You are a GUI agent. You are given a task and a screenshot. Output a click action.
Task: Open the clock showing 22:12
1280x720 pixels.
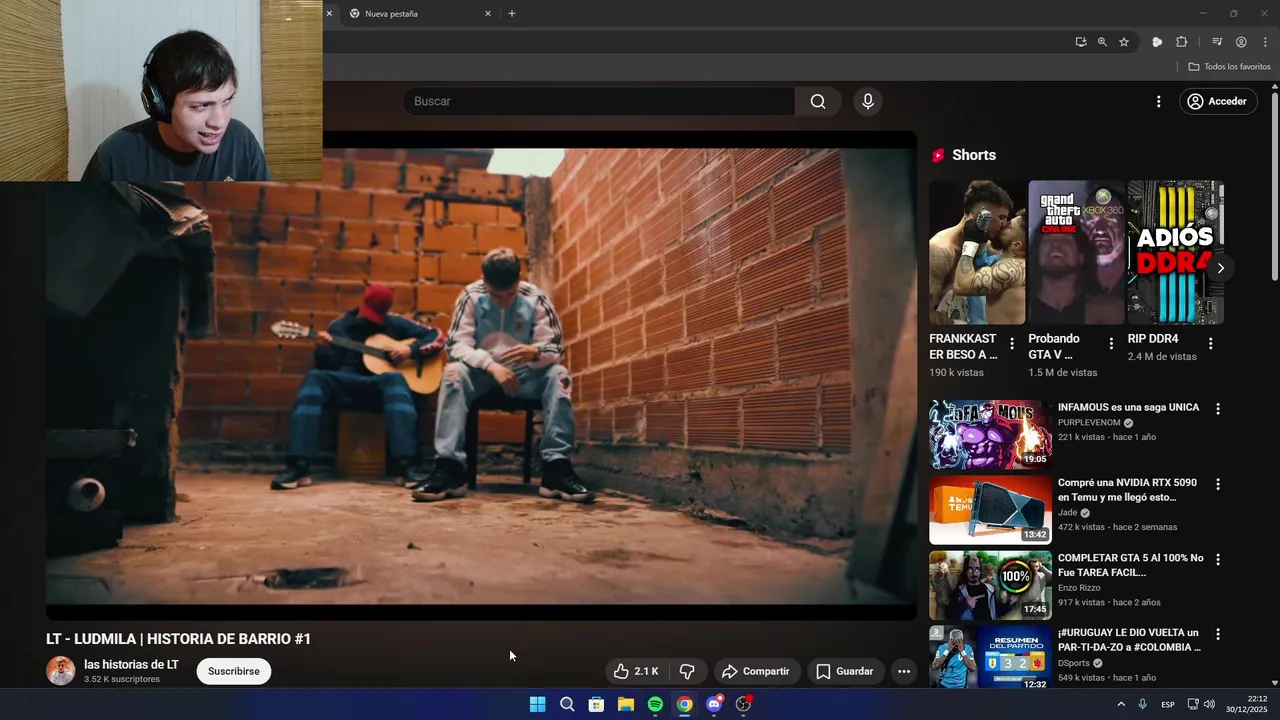pos(1247,704)
